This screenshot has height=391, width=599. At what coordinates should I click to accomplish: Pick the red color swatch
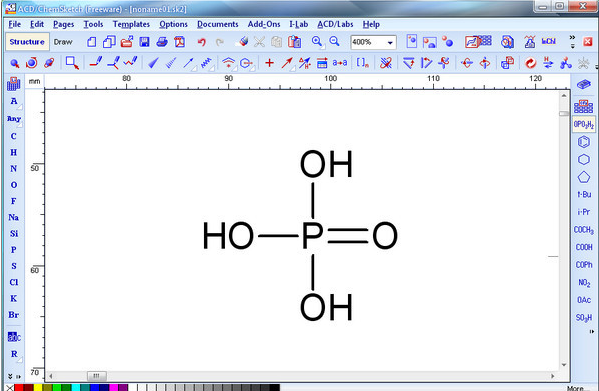(19, 388)
